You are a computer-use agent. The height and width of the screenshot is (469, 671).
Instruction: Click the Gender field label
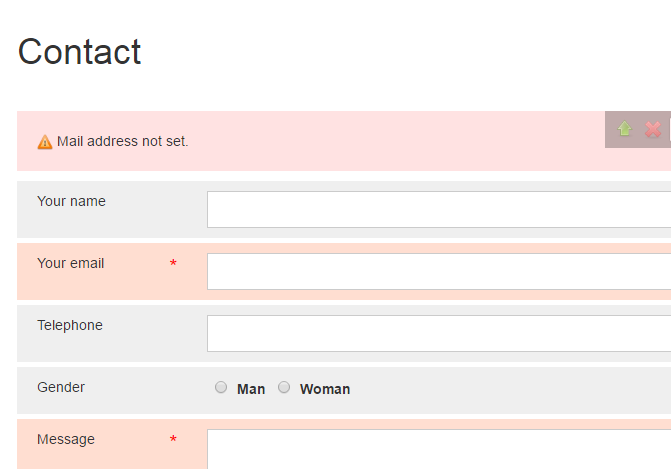pos(61,387)
